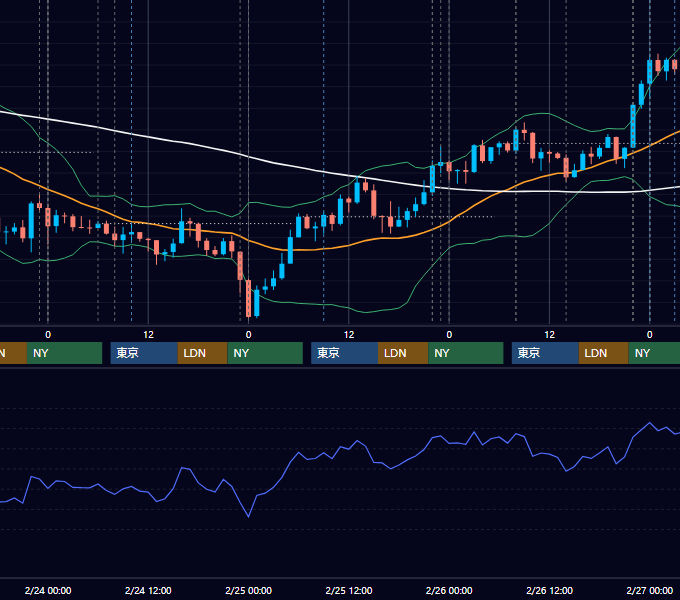Viewport: 680px width, 600px height.
Task: Click the 東京 session block for 2/25
Action: tap(344, 353)
